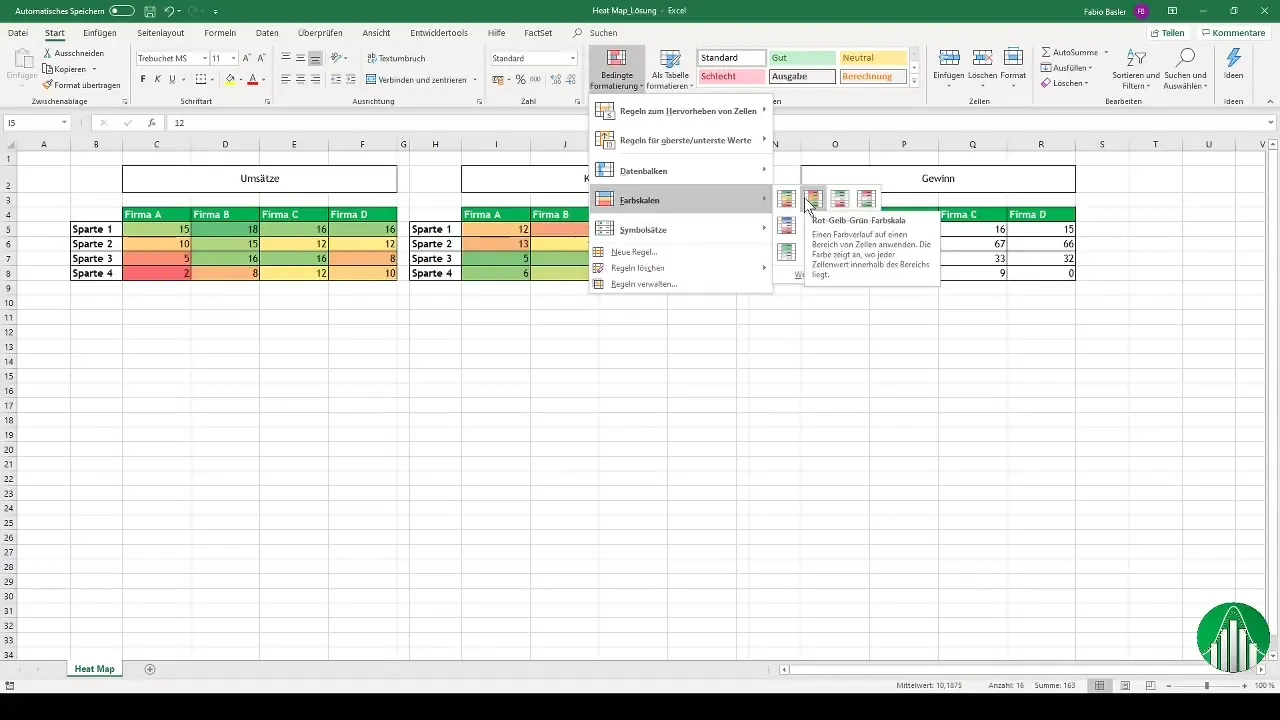Open the font name dropdown Trebuchet MS
The image size is (1280, 720).
coord(204,58)
